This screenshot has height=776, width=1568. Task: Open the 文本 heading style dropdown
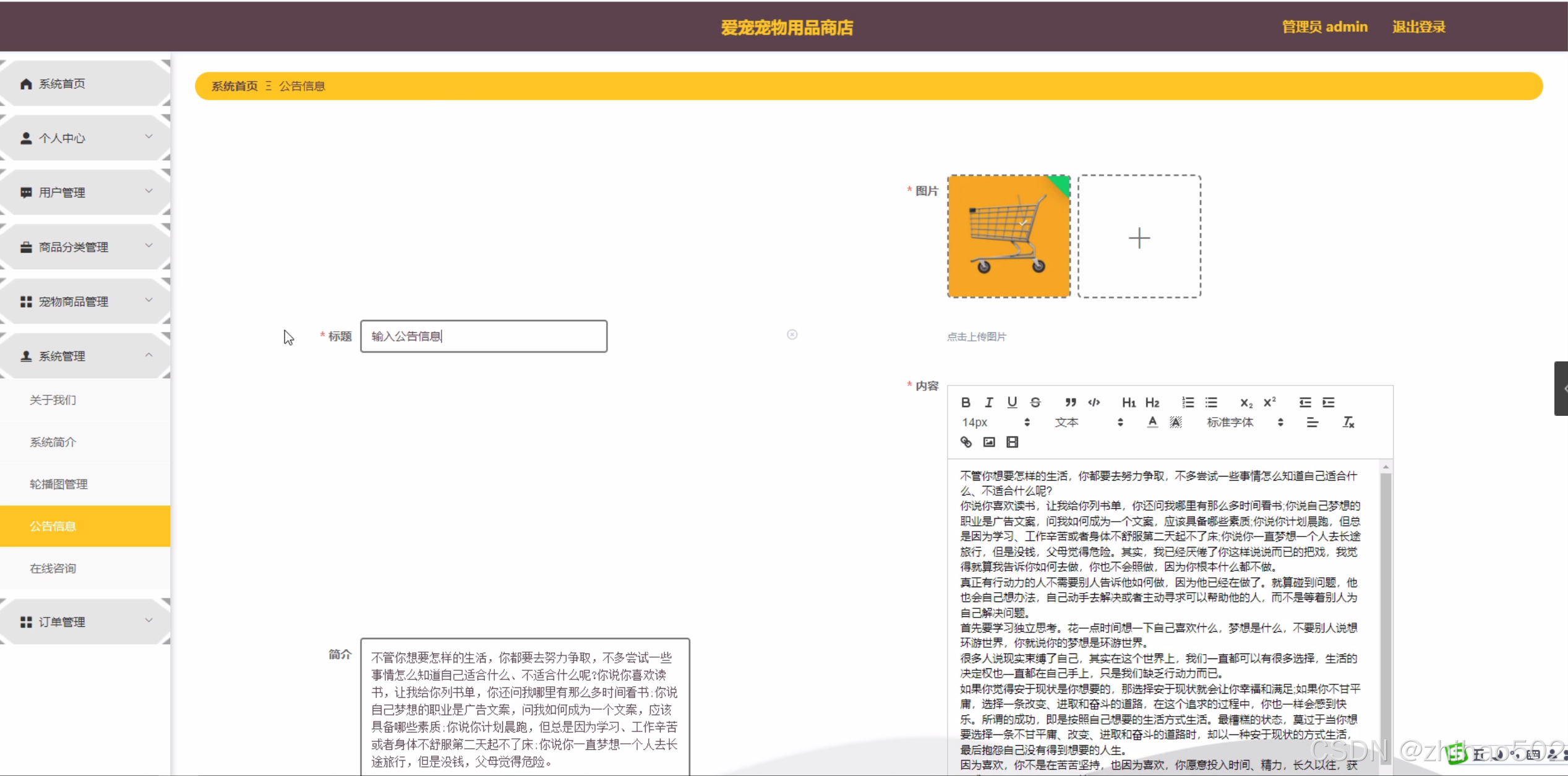(1089, 422)
